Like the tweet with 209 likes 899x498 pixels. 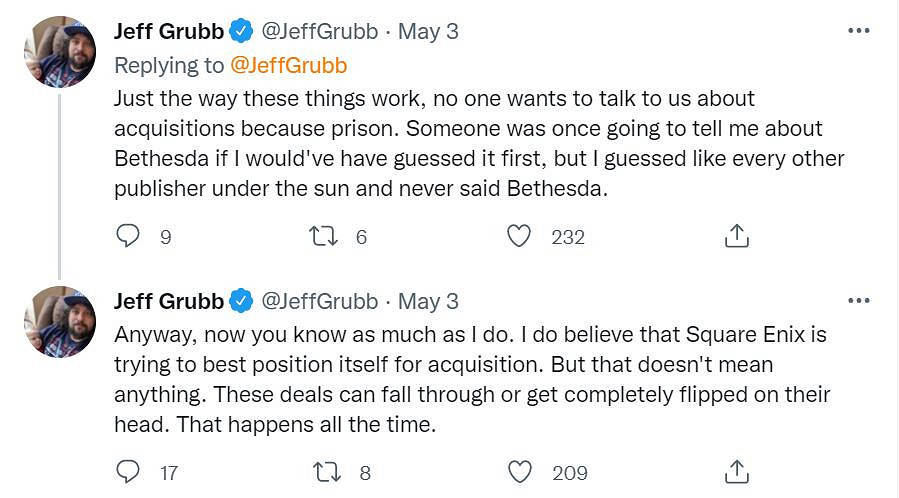(519, 472)
